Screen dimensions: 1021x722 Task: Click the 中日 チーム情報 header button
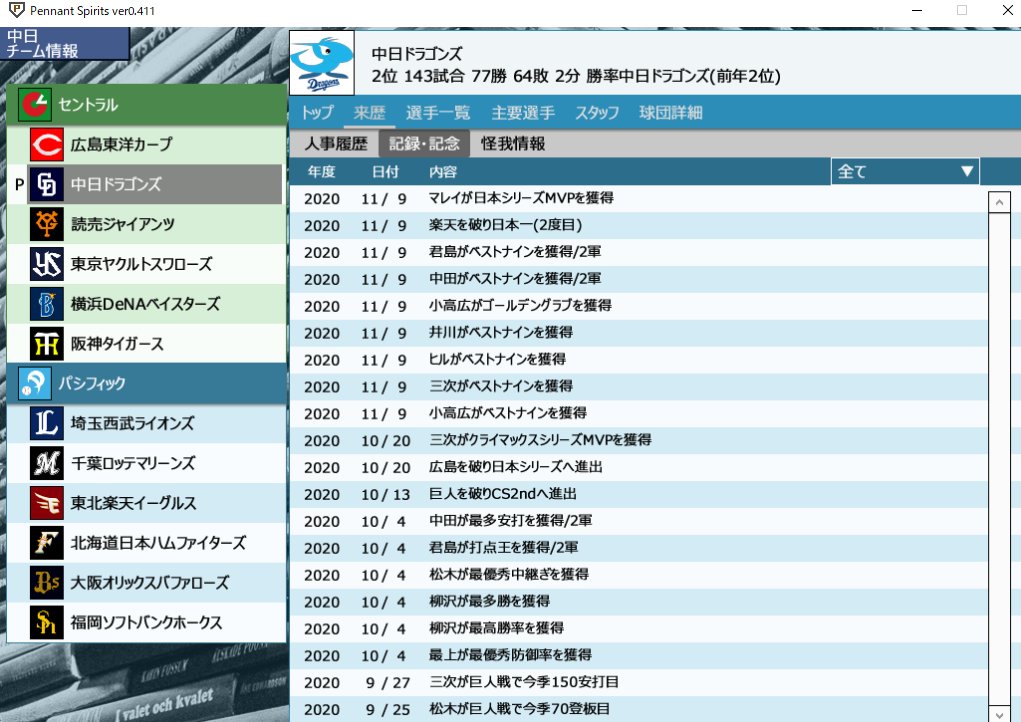click(64, 44)
